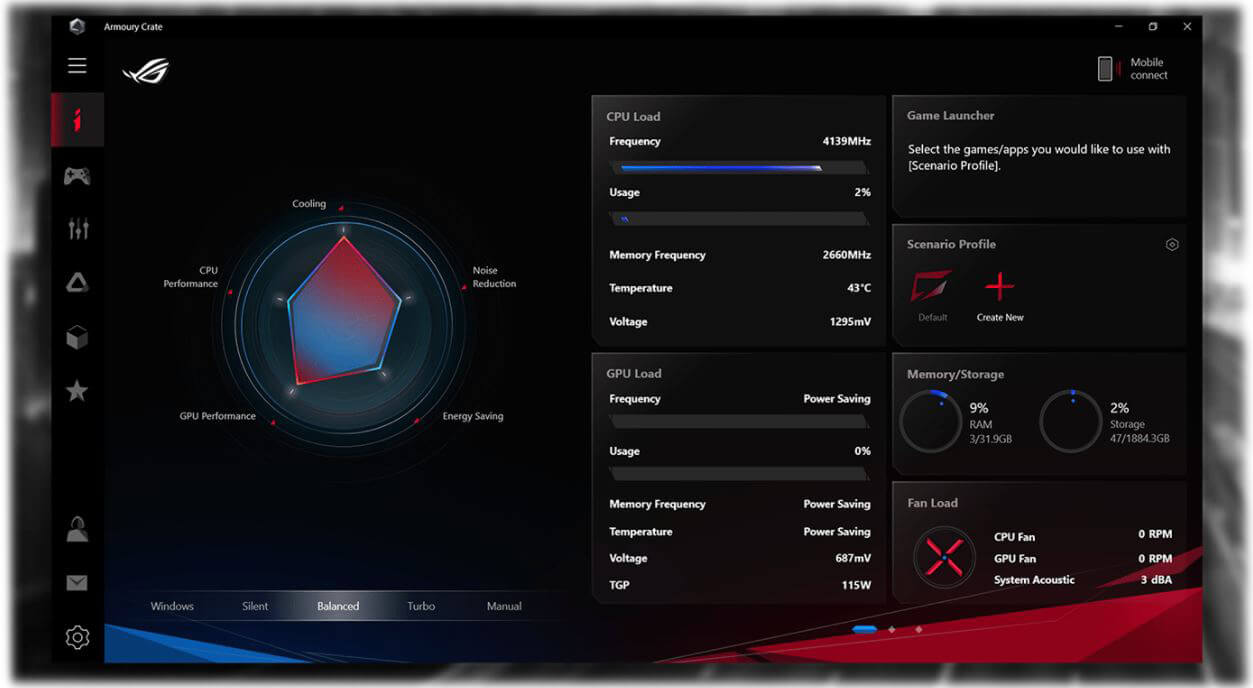Switch to Windows operating mode
The height and width of the screenshot is (688, 1253).
pyautogui.click(x=172, y=606)
